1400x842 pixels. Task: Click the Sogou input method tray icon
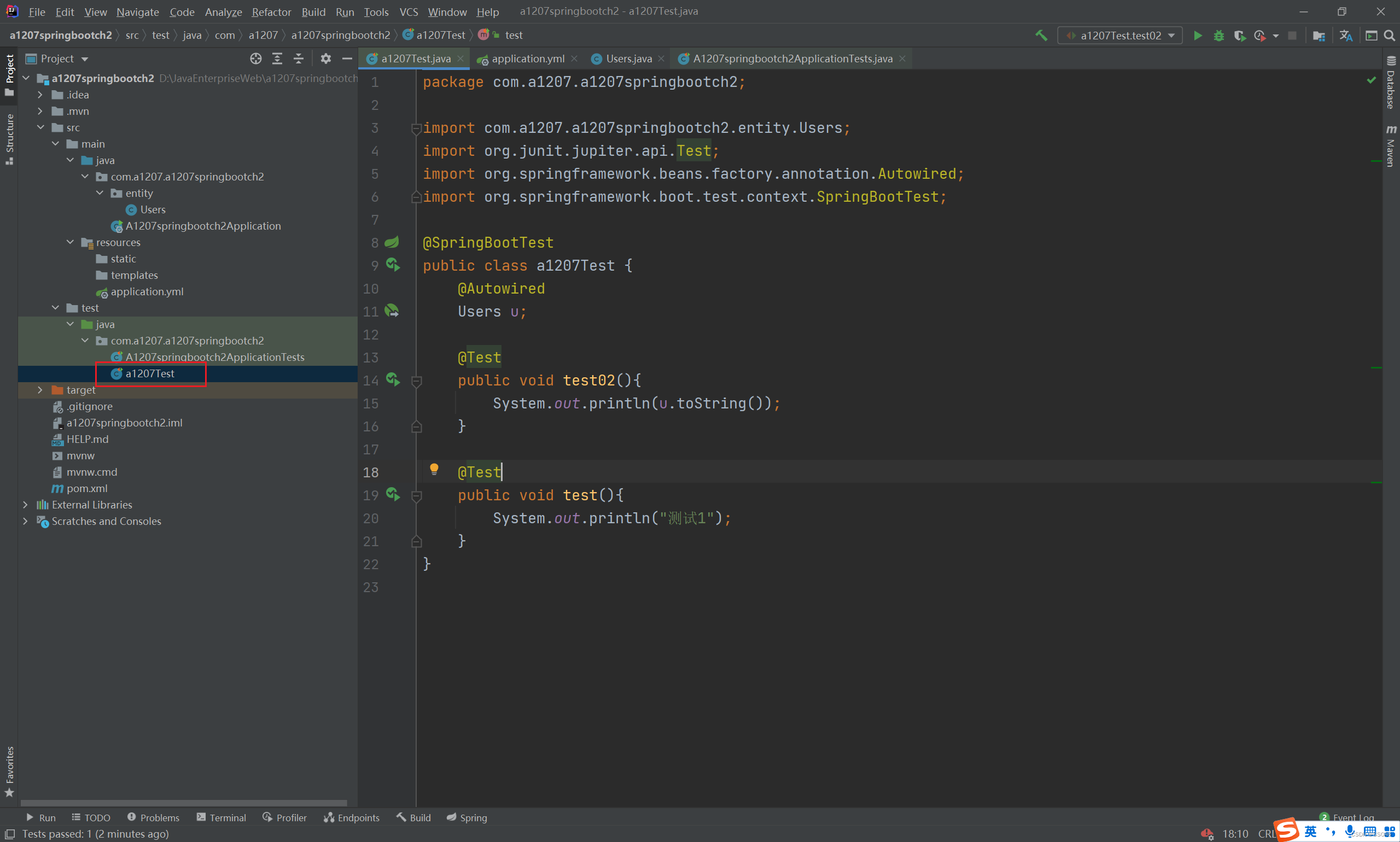(1286, 829)
